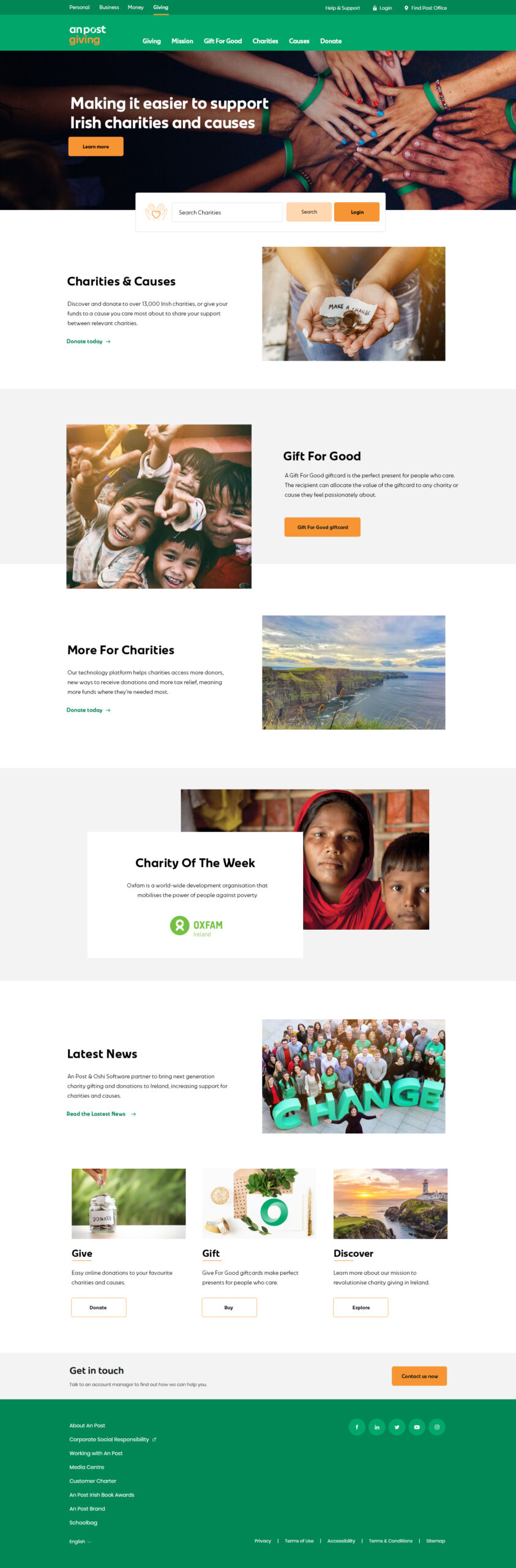The height and width of the screenshot is (1568, 516).
Task: Click the orange Login button near search
Action: pos(357,212)
